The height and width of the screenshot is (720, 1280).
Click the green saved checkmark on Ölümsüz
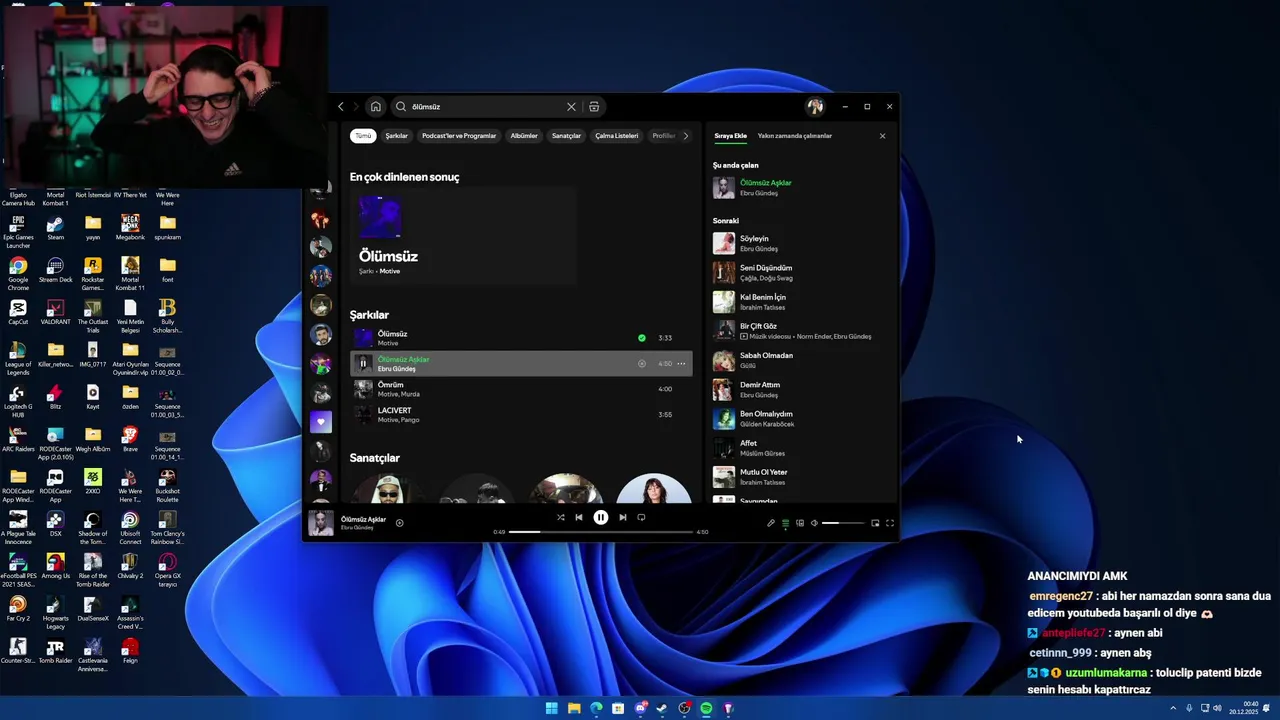click(642, 338)
